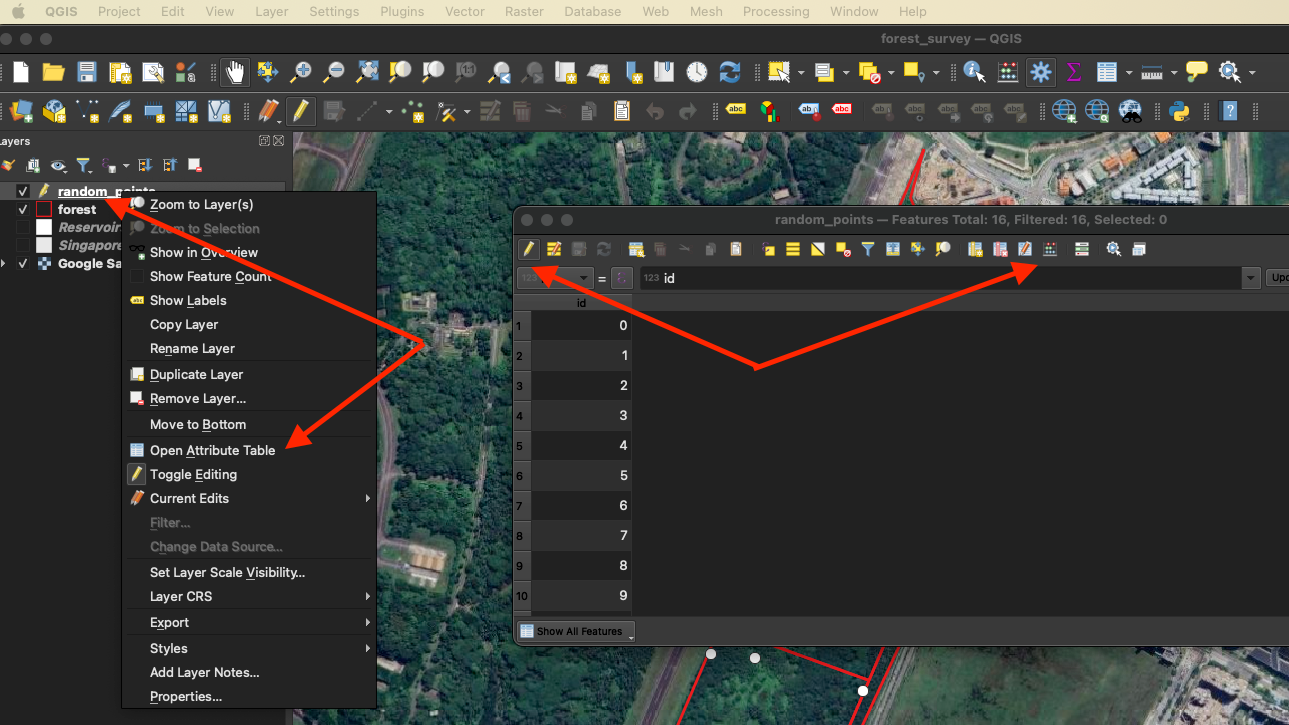Toggle editing pencil in main toolbar
This screenshot has width=1289, height=725.
pyautogui.click(x=300, y=110)
